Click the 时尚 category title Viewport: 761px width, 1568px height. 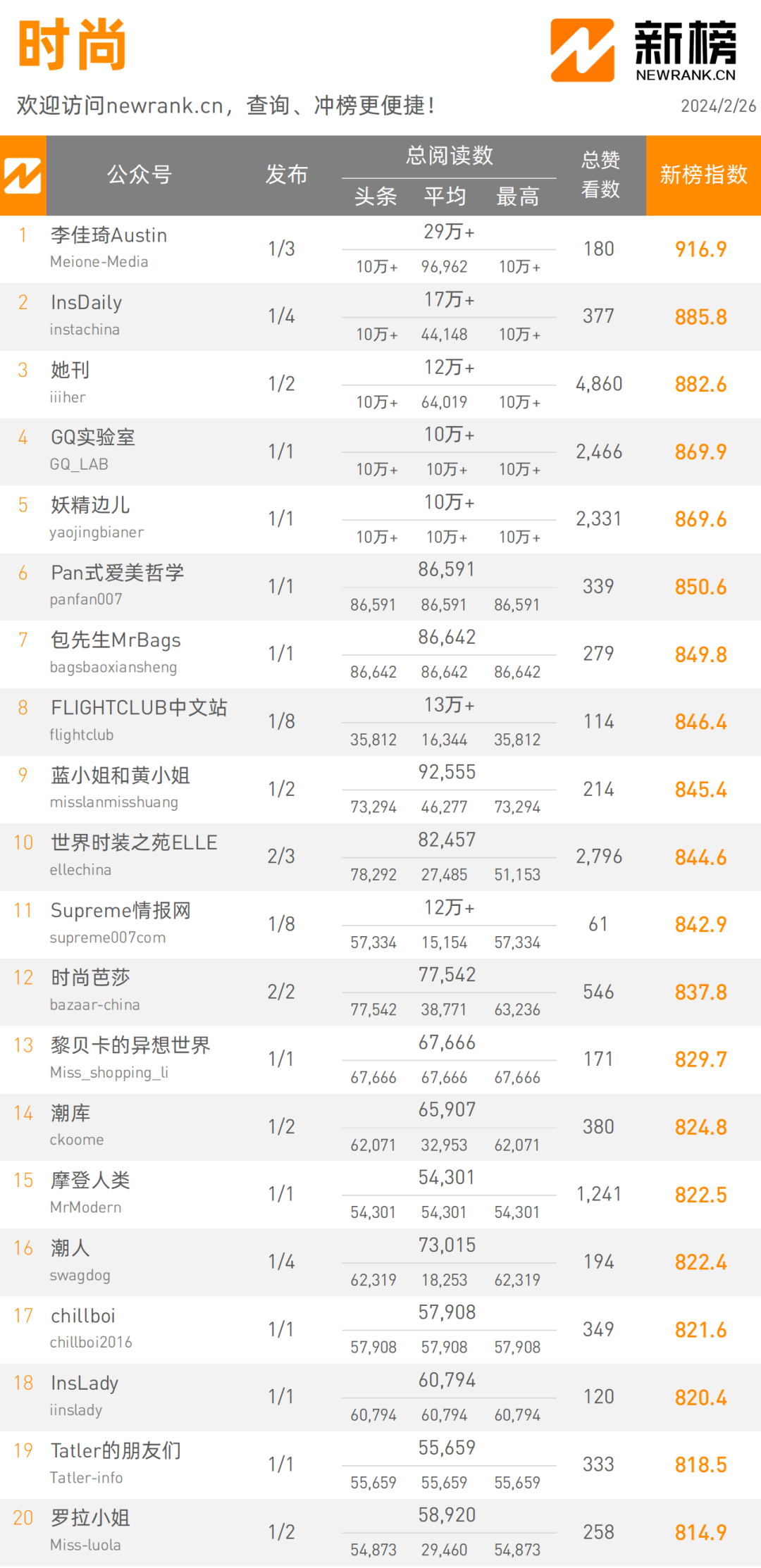tap(72, 45)
